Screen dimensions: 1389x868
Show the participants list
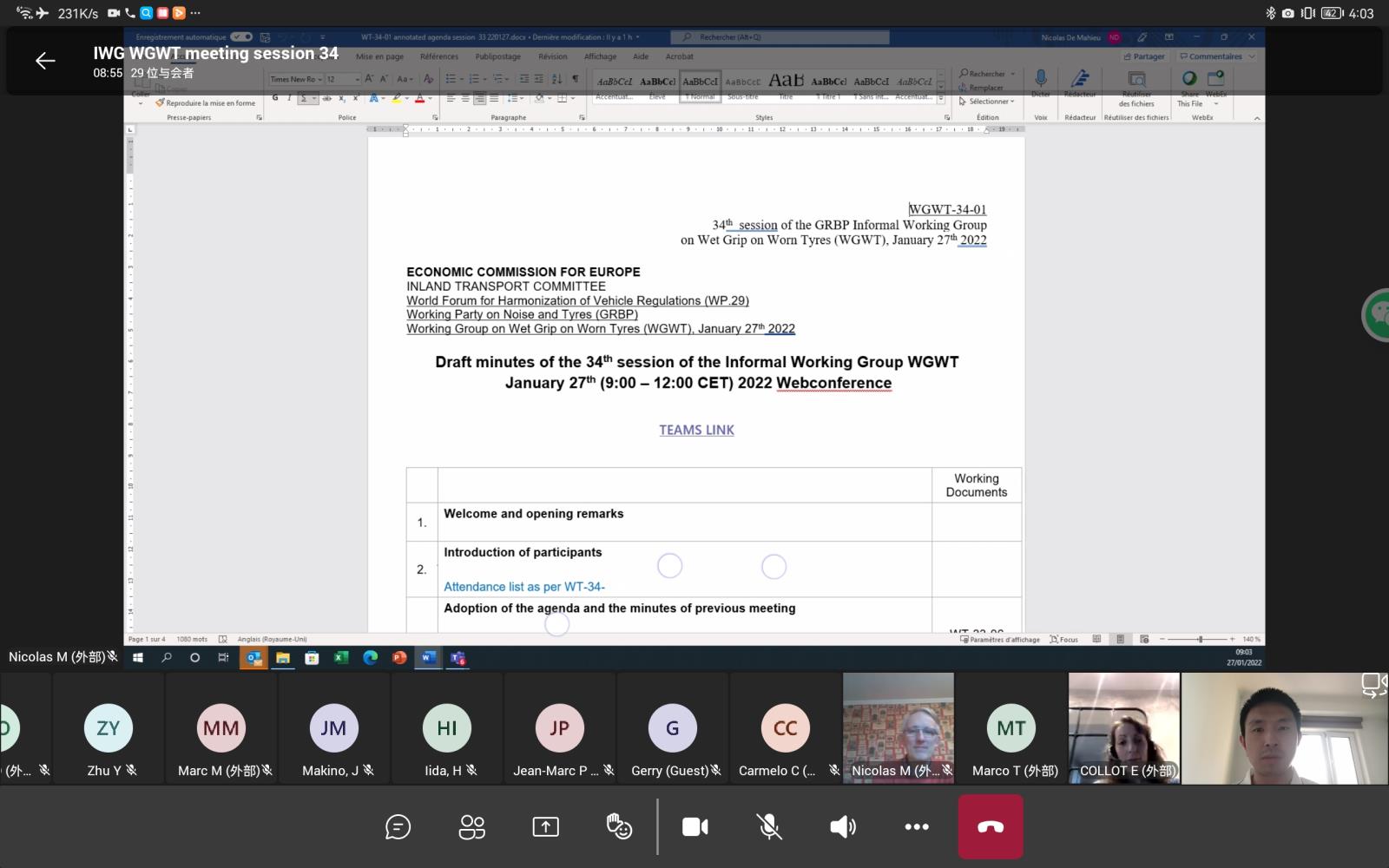[x=471, y=827]
